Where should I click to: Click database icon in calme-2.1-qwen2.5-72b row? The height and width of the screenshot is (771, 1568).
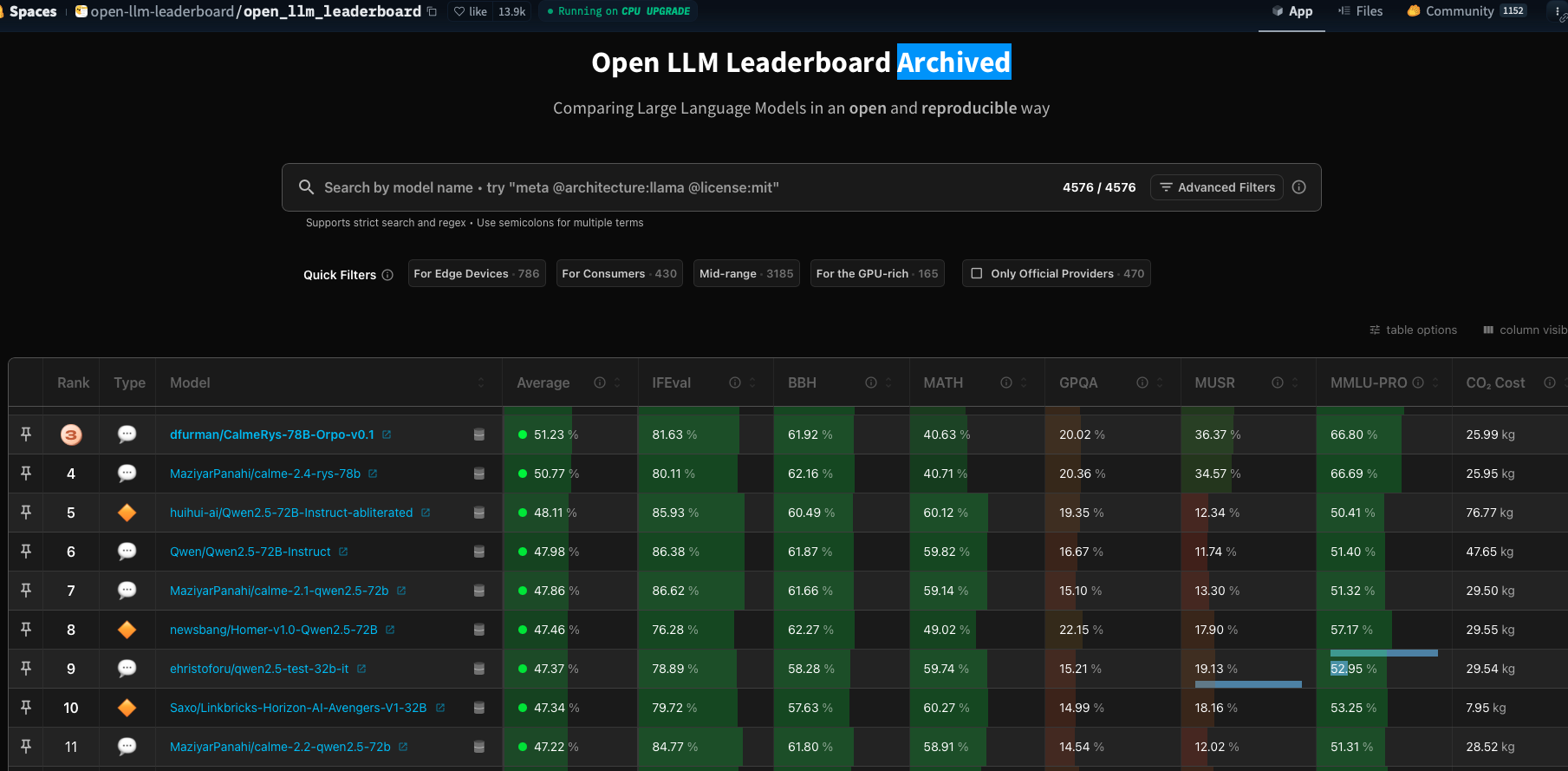coord(479,591)
